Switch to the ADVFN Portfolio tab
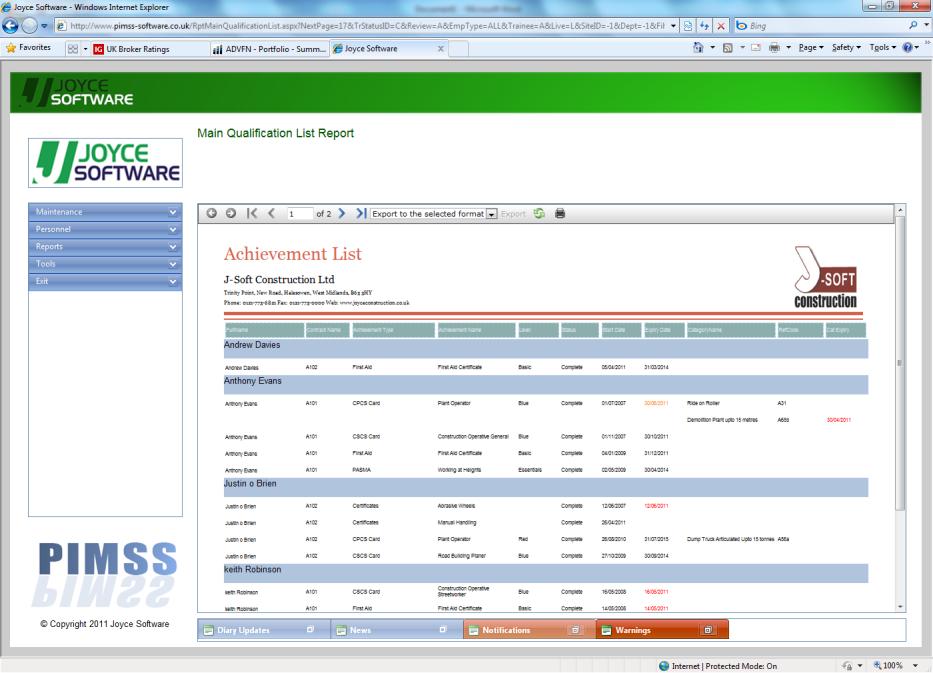 point(269,49)
